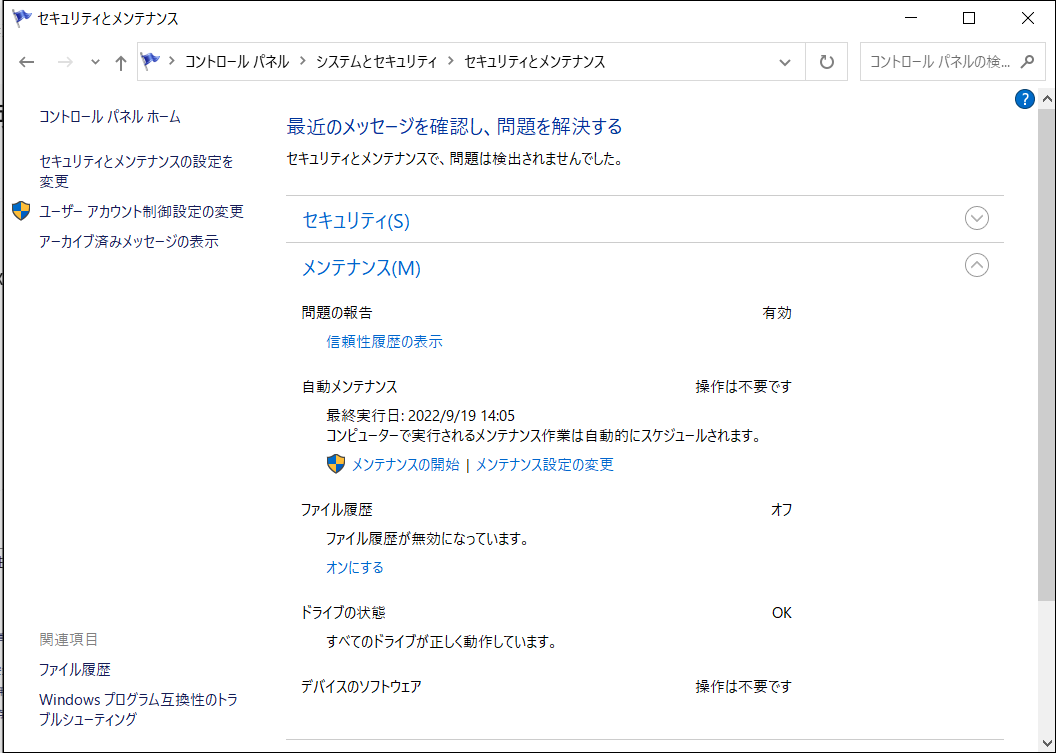Screen dimensions: 1056x753
Task: Open the address bar history dropdown
Action: pyautogui.click(x=785, y=62)
